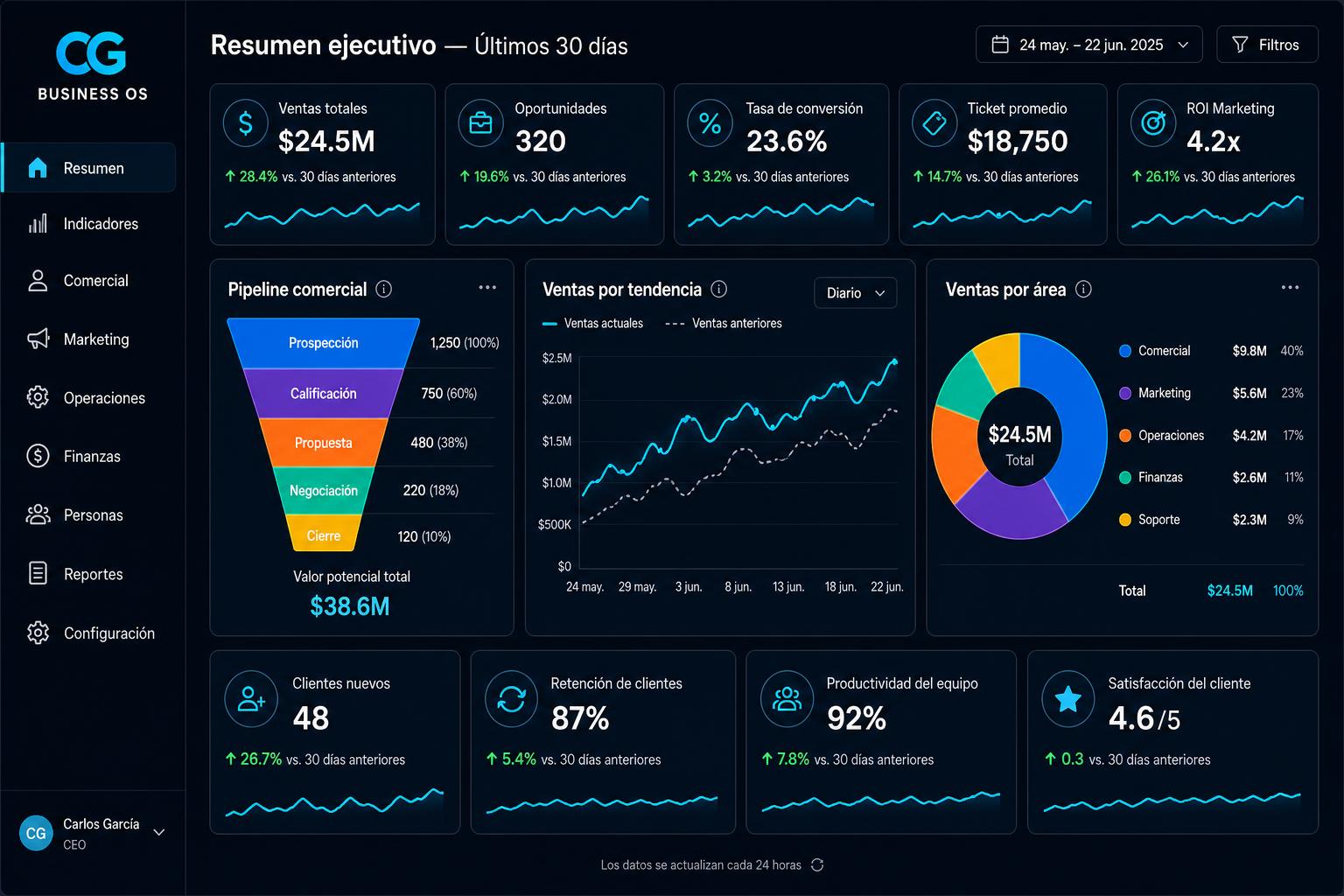Image resolution: width=1344 pixels, height=896 pixels.
Task: Click the Comercial person icon
Action: pyautogui.click(x=38, y=281)
